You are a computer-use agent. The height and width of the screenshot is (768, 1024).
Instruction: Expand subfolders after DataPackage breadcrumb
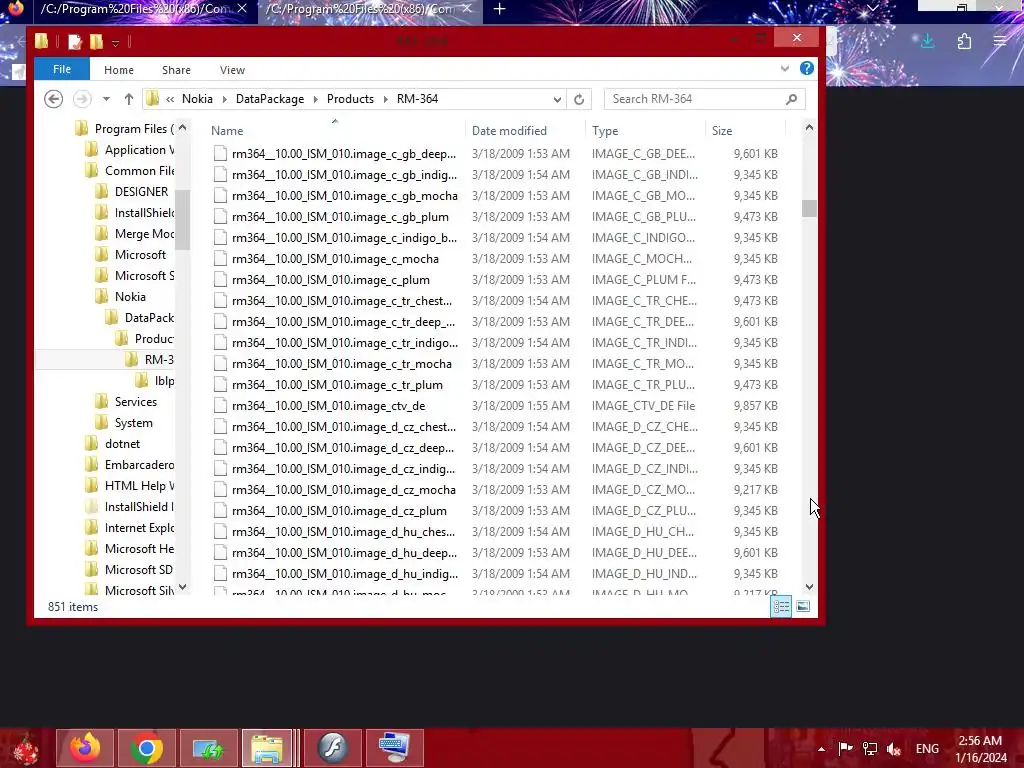[x=315, y=99]
